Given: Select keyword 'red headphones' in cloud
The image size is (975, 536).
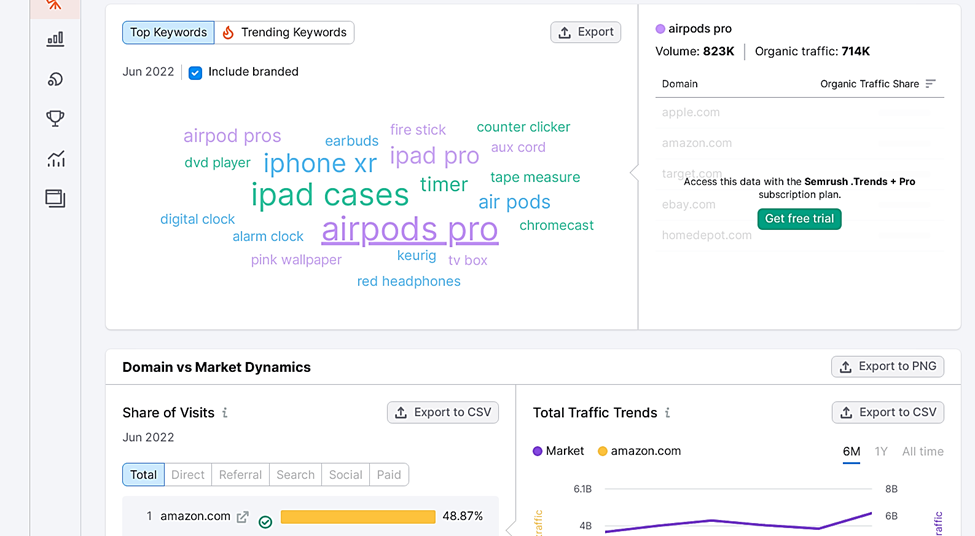Looking at the screenshot, I should point(409,282).
